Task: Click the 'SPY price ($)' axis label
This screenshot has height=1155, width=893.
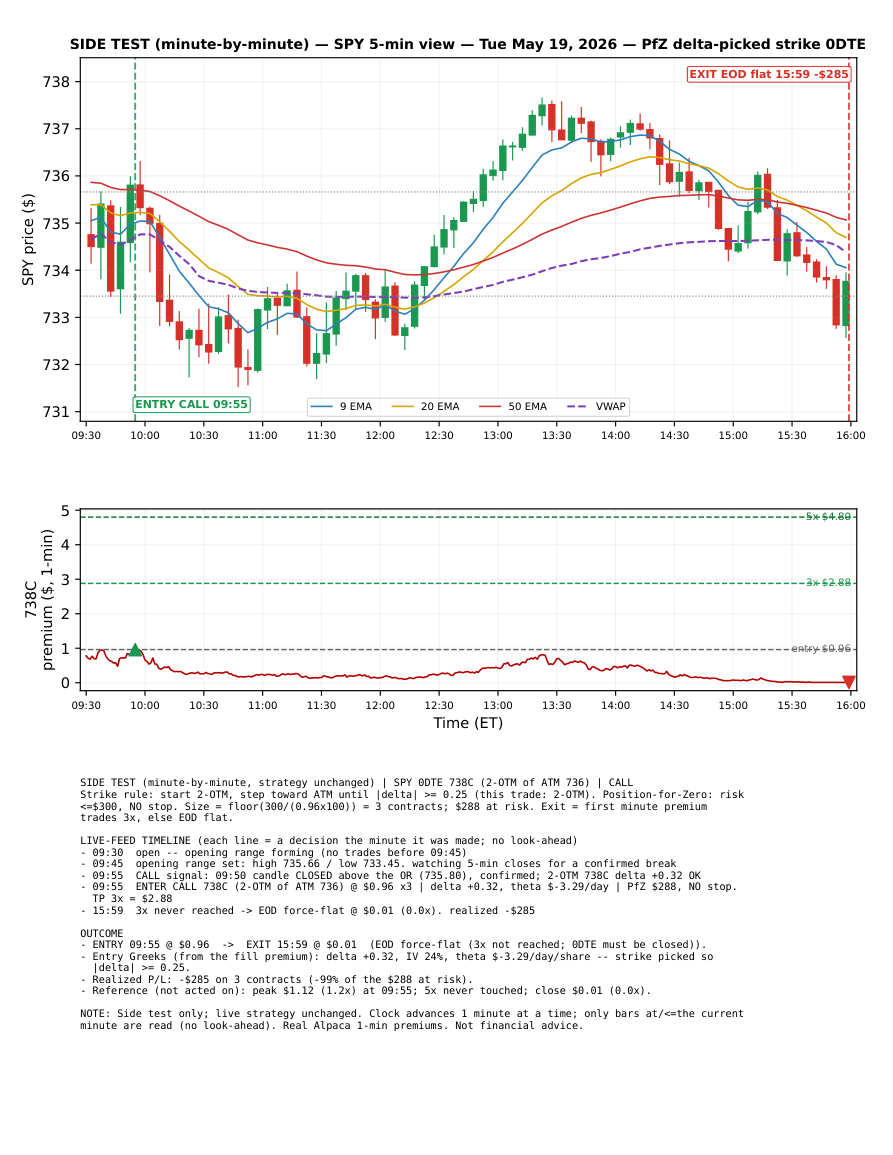Action: [28, 239]
